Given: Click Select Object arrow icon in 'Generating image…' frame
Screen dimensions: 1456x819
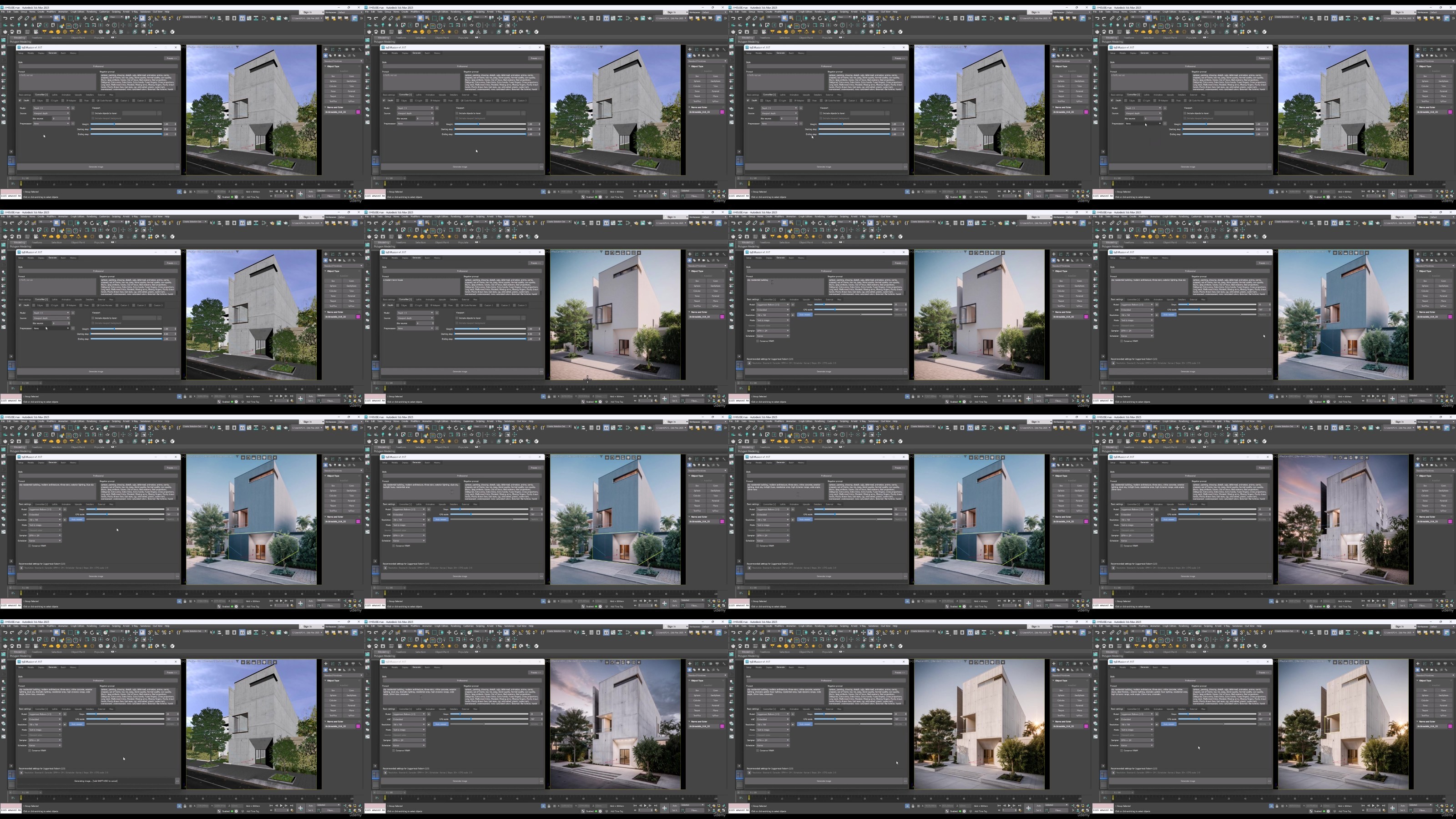Looking at the screenshot, I should [56, 632].
